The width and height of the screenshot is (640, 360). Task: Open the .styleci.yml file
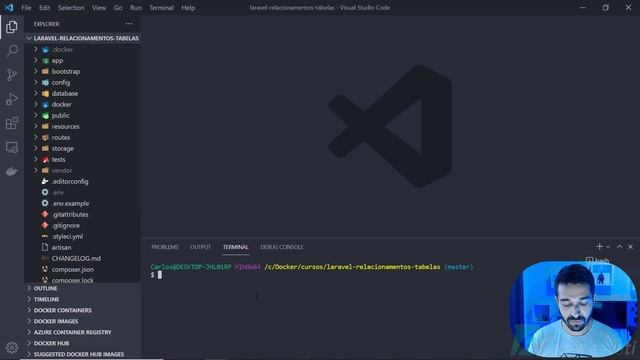82,236
